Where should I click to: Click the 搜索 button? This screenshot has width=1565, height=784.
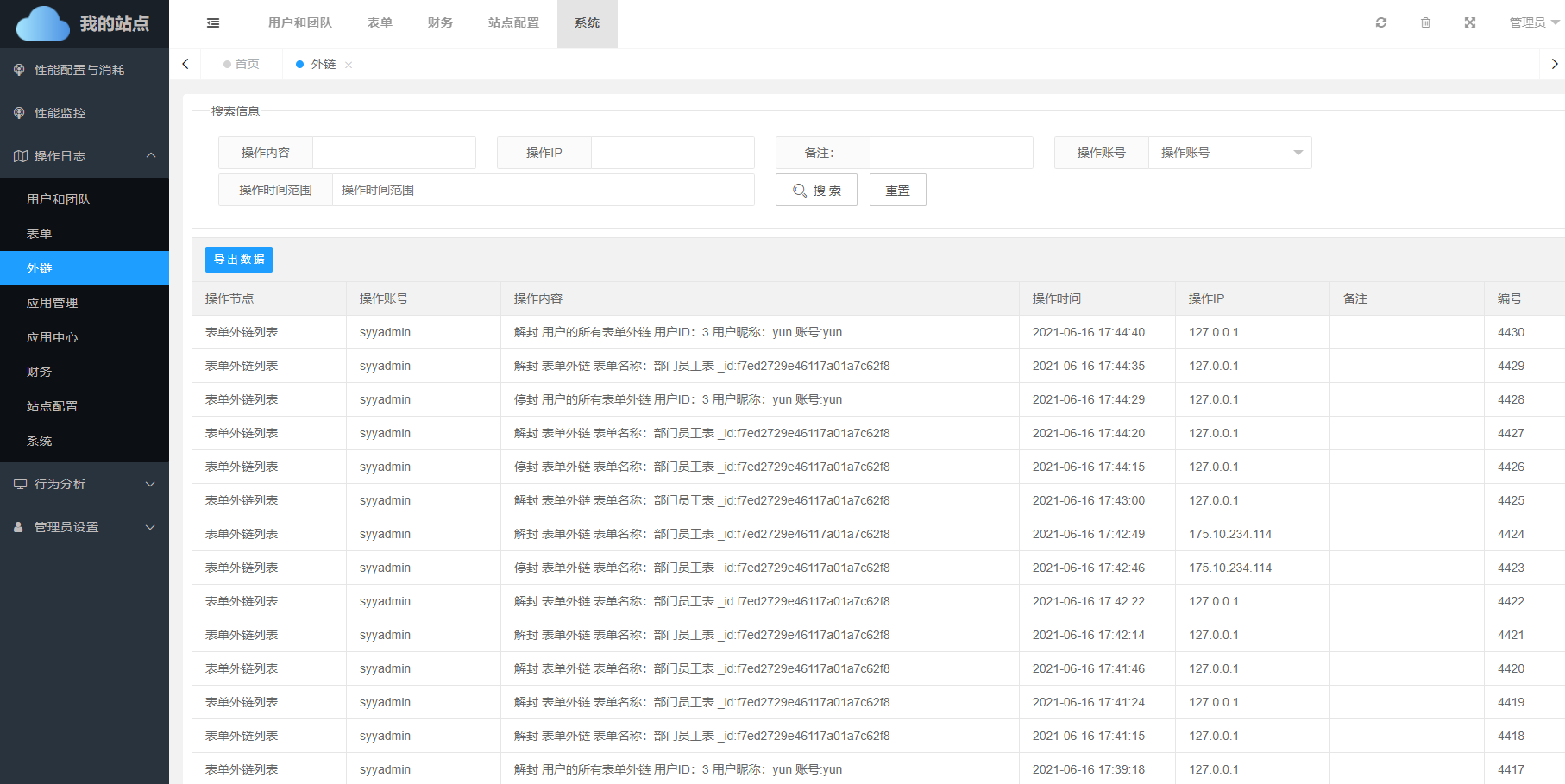(816, 191)
